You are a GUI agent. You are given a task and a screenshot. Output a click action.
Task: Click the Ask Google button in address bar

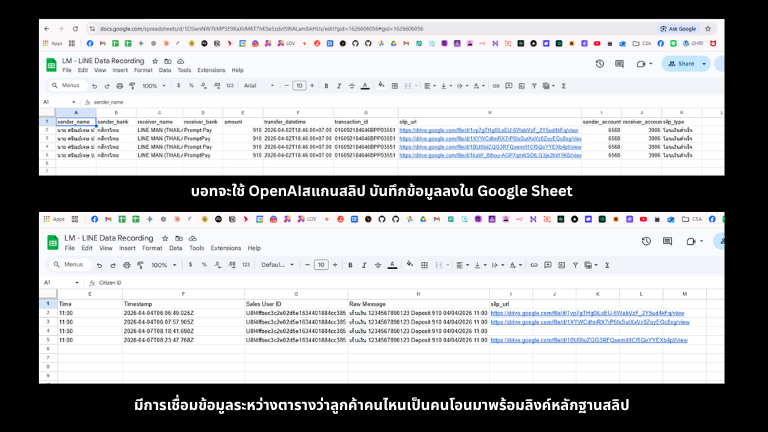[x=683, y=28]
